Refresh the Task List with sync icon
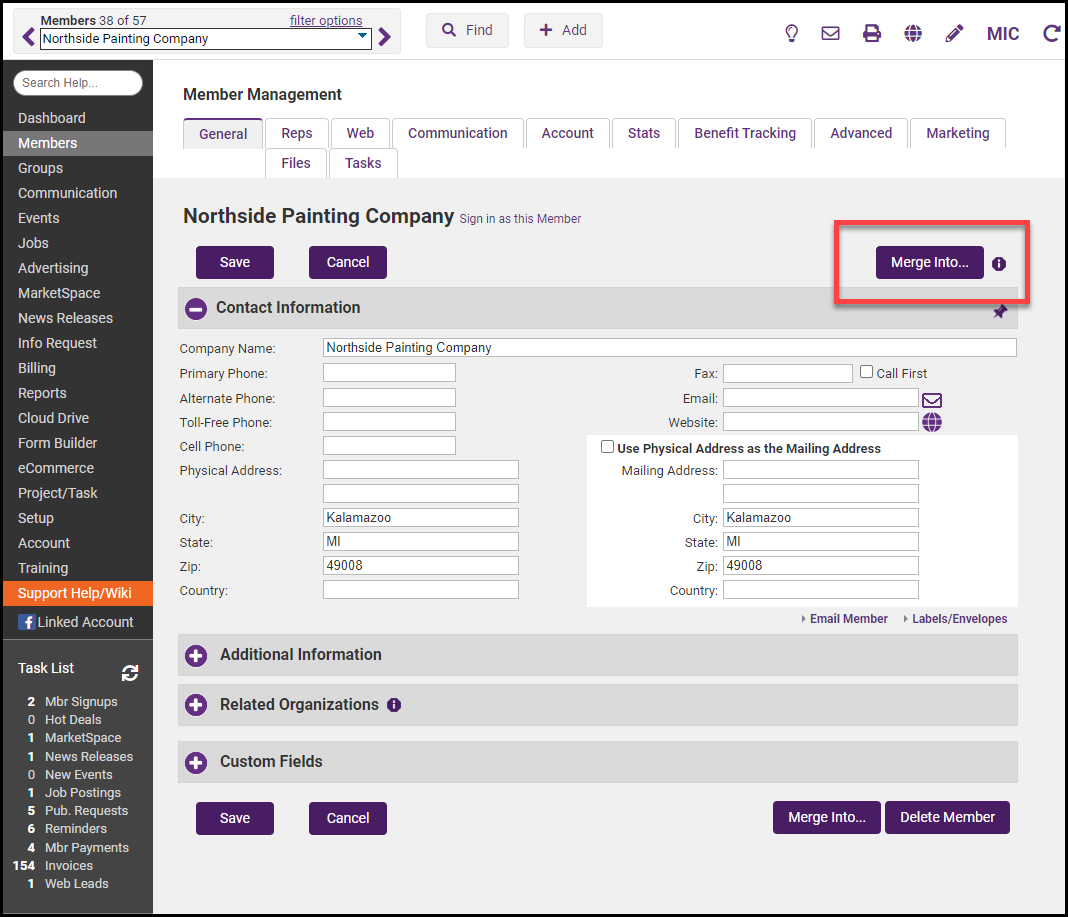This screenshot has height=917, width=1068. 130,673
